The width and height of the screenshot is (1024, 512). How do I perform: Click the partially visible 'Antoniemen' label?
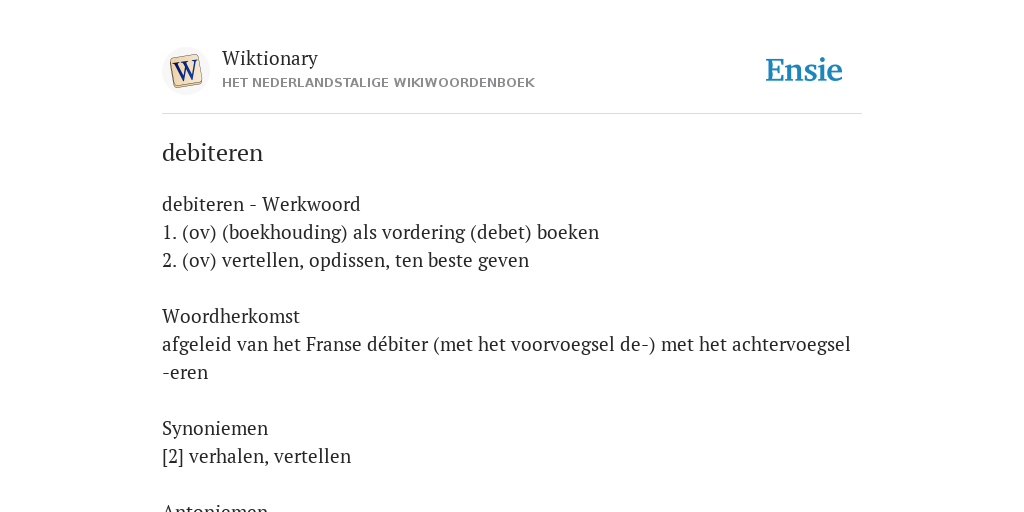coord(215,507)
